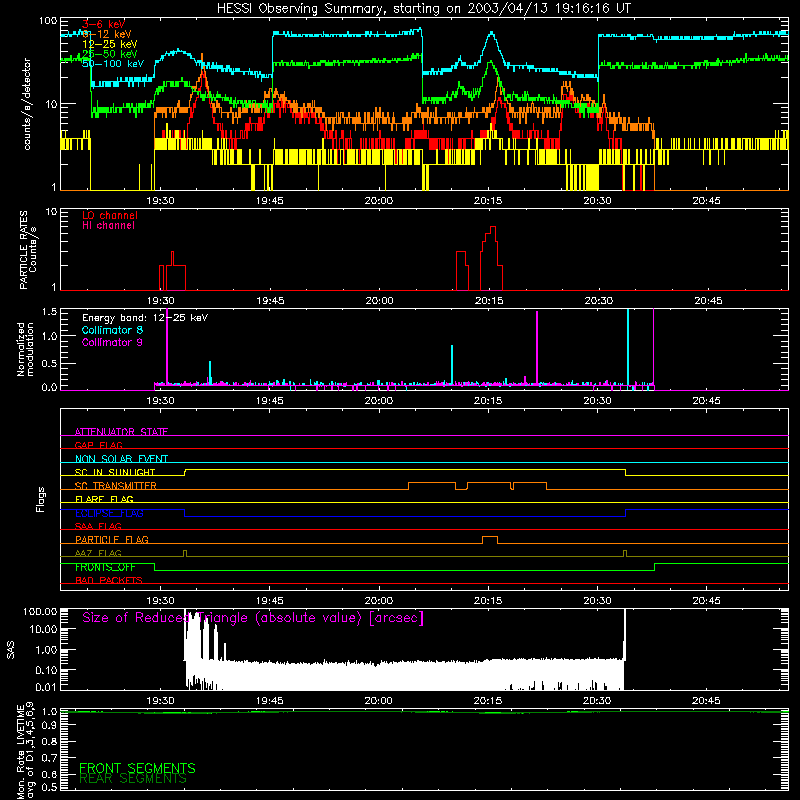Image resolution: width=800 pixels, height=800 pixels.
Task: Select the red 3-6 keV legend label
Action: click(103, 24)
